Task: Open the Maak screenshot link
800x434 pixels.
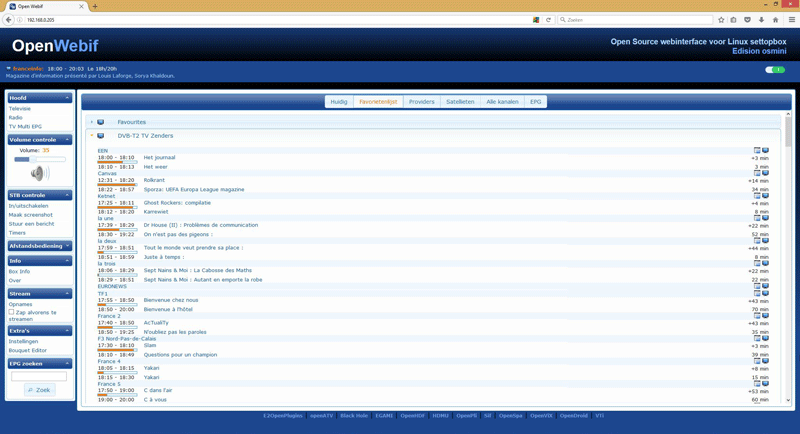Action: point(31,215)
